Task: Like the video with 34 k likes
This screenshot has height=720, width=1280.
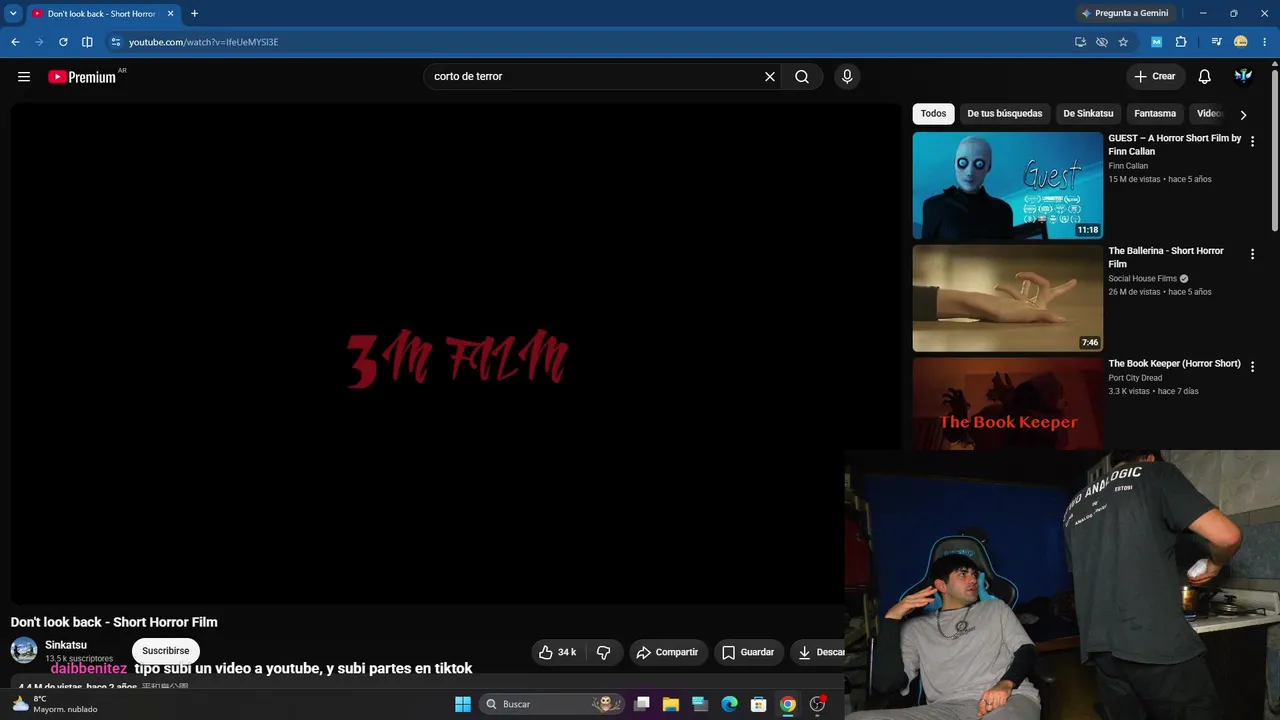Action: pyautogui.click(x=558, y=652)
